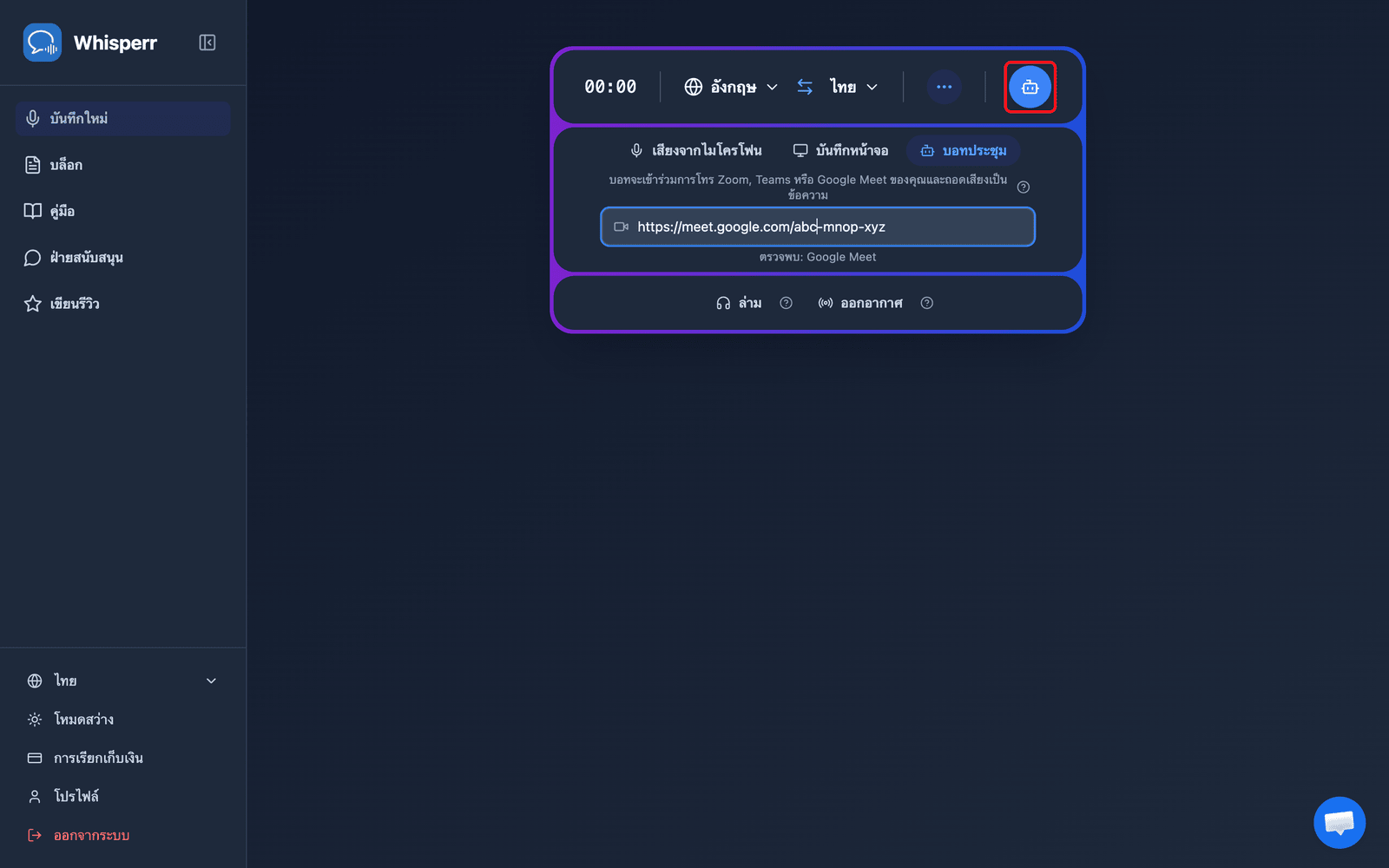1389x868 pixels.
Task: Click into the meeting URL input field
Action: (x=818, y=227)
